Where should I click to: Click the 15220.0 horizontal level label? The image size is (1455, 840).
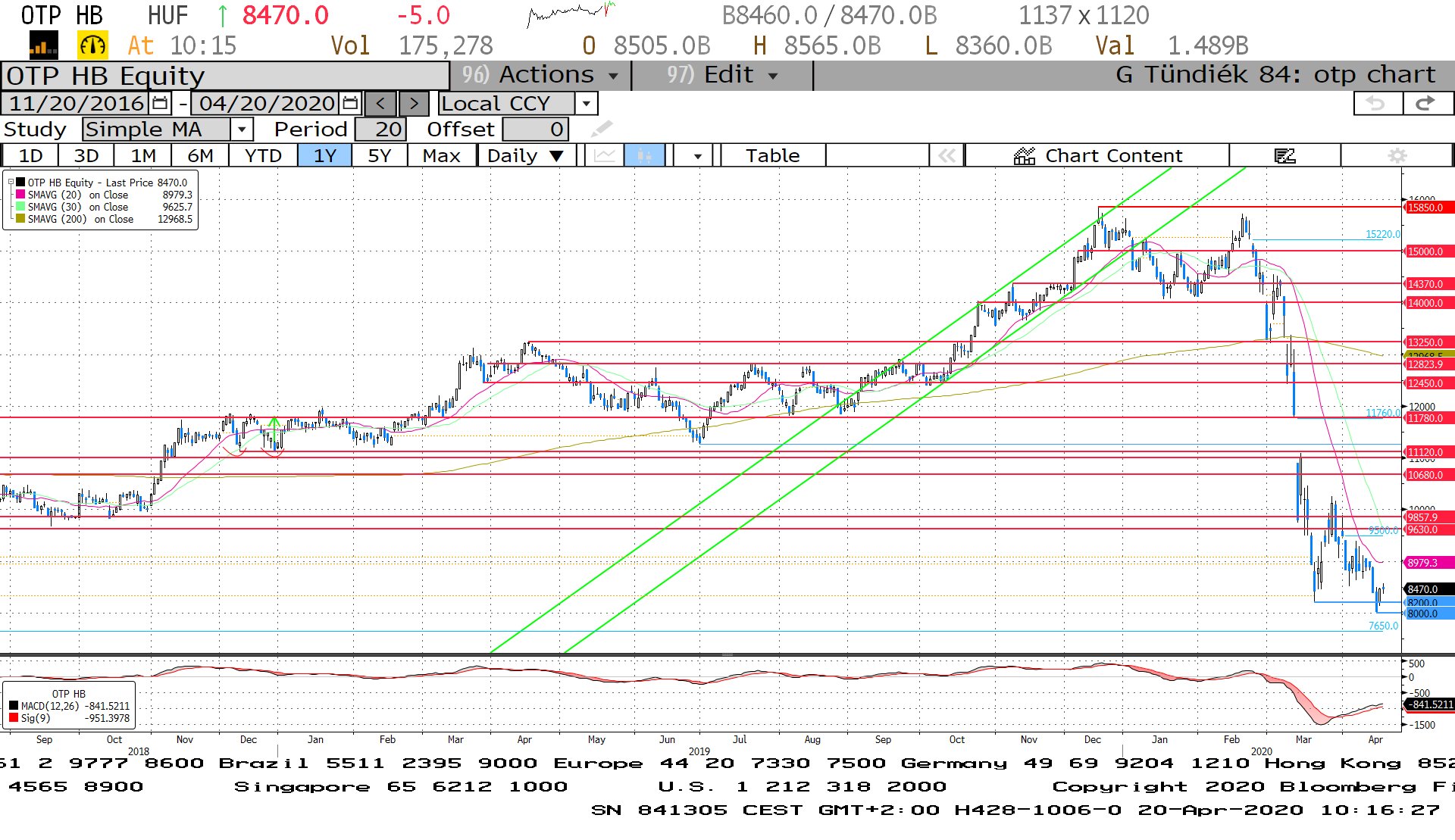[1383, 234]
